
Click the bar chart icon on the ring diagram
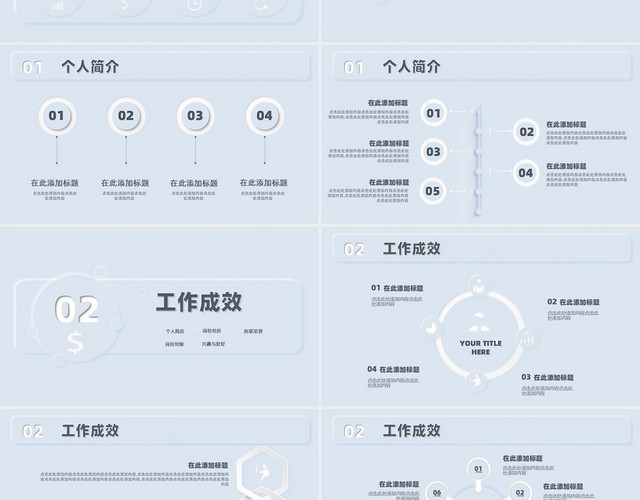(527, 338)
